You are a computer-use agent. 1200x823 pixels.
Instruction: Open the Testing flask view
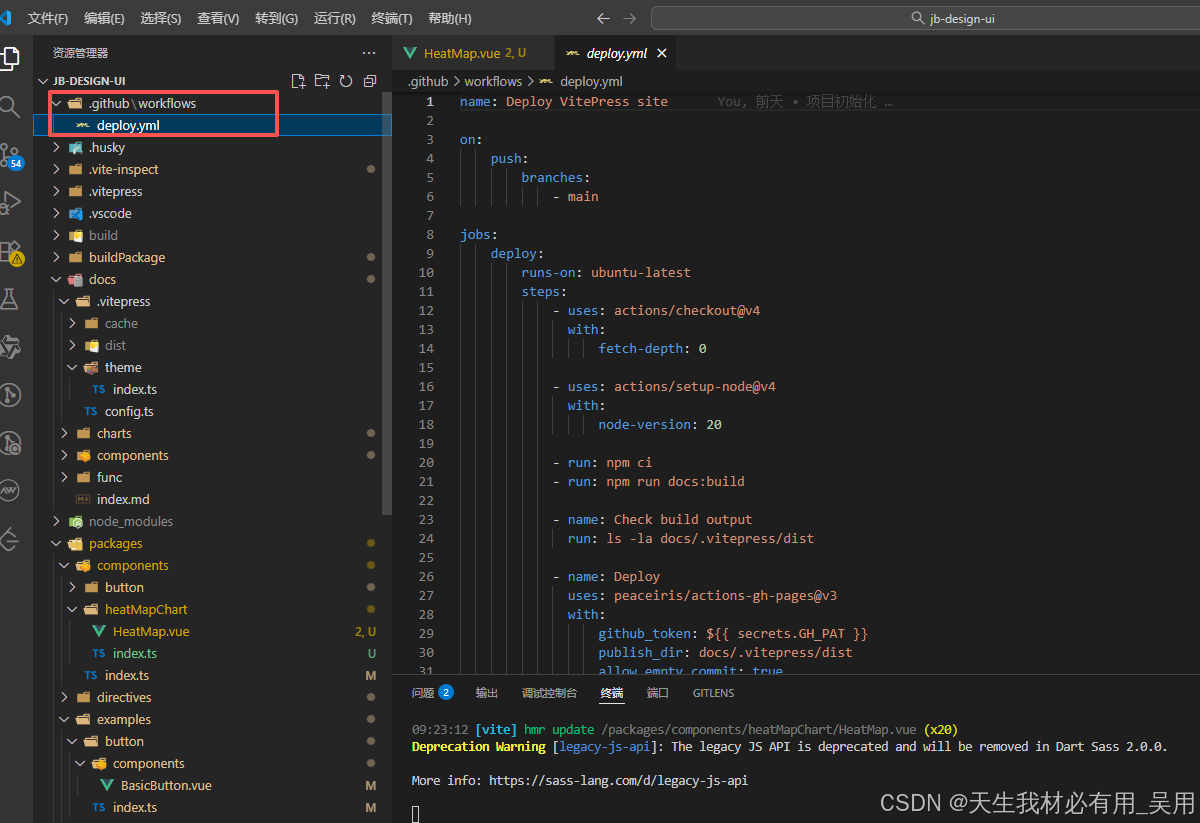coord(9,298)
